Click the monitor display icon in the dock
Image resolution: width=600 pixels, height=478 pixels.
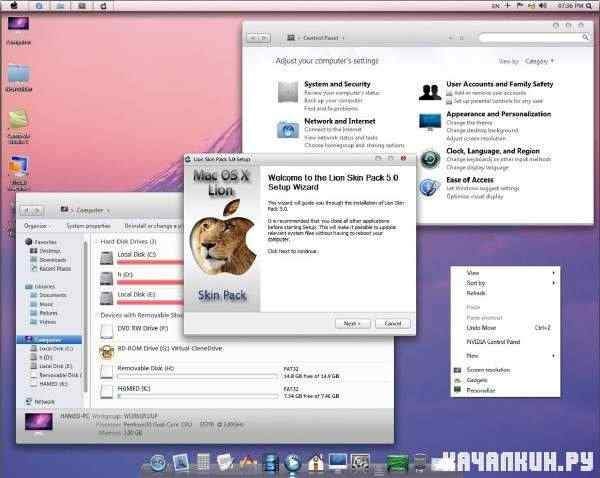click(x=338, y=462)
